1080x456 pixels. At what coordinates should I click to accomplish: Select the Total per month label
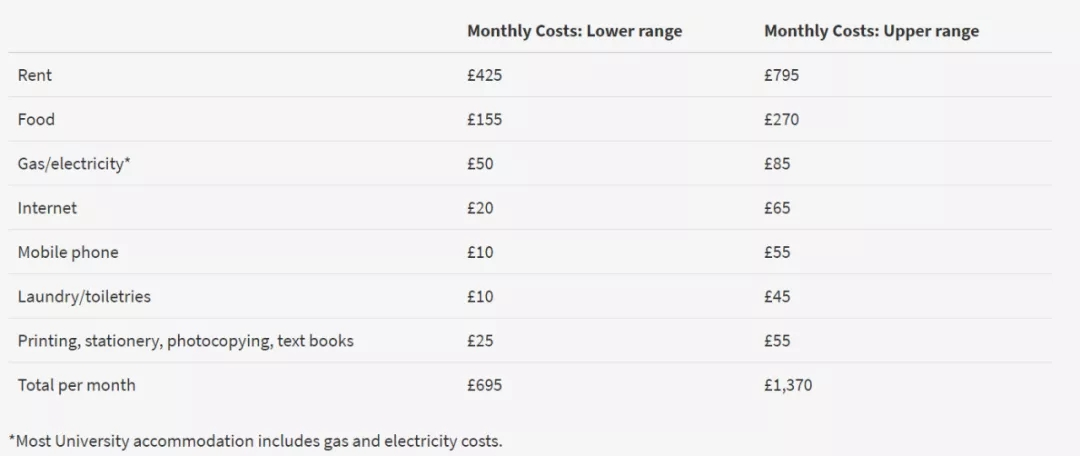pos(76,385)
